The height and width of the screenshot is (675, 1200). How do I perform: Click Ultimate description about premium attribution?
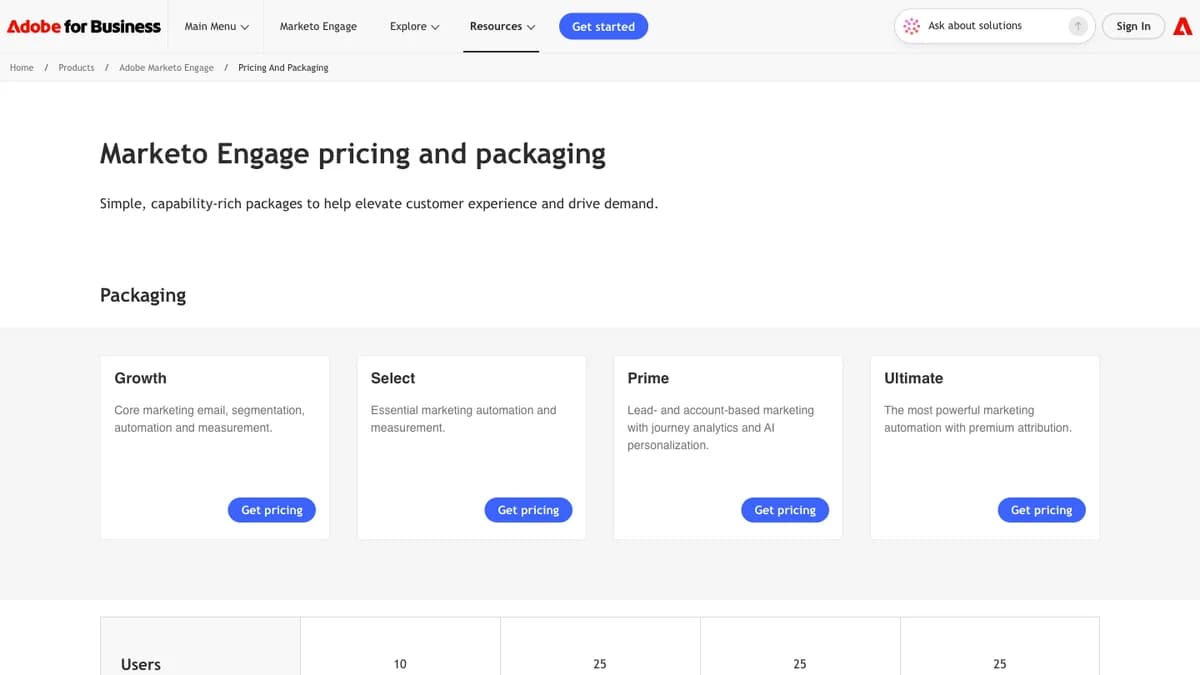(x=978, y=419)
